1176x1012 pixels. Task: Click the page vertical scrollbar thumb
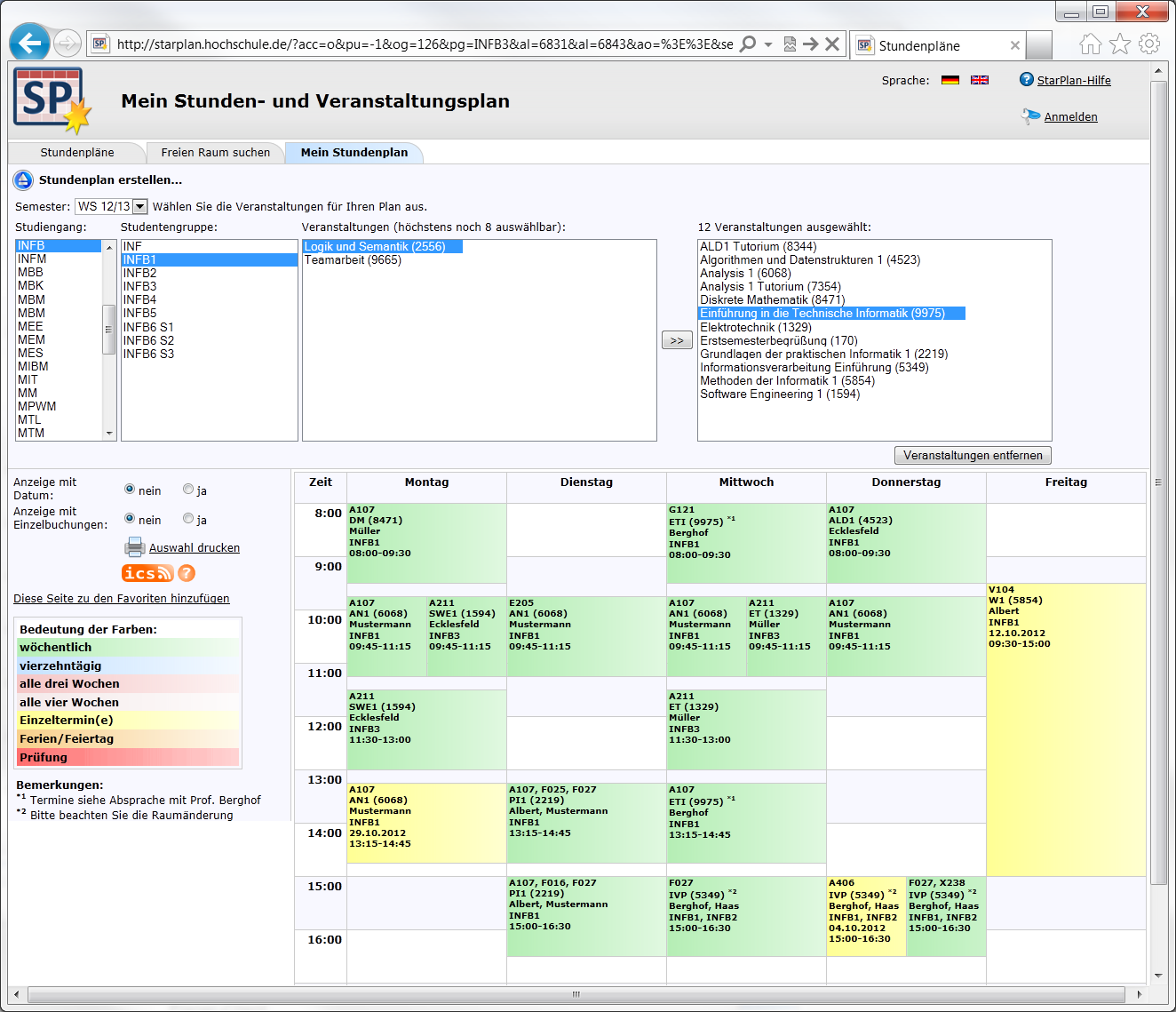pos(1158,483)
